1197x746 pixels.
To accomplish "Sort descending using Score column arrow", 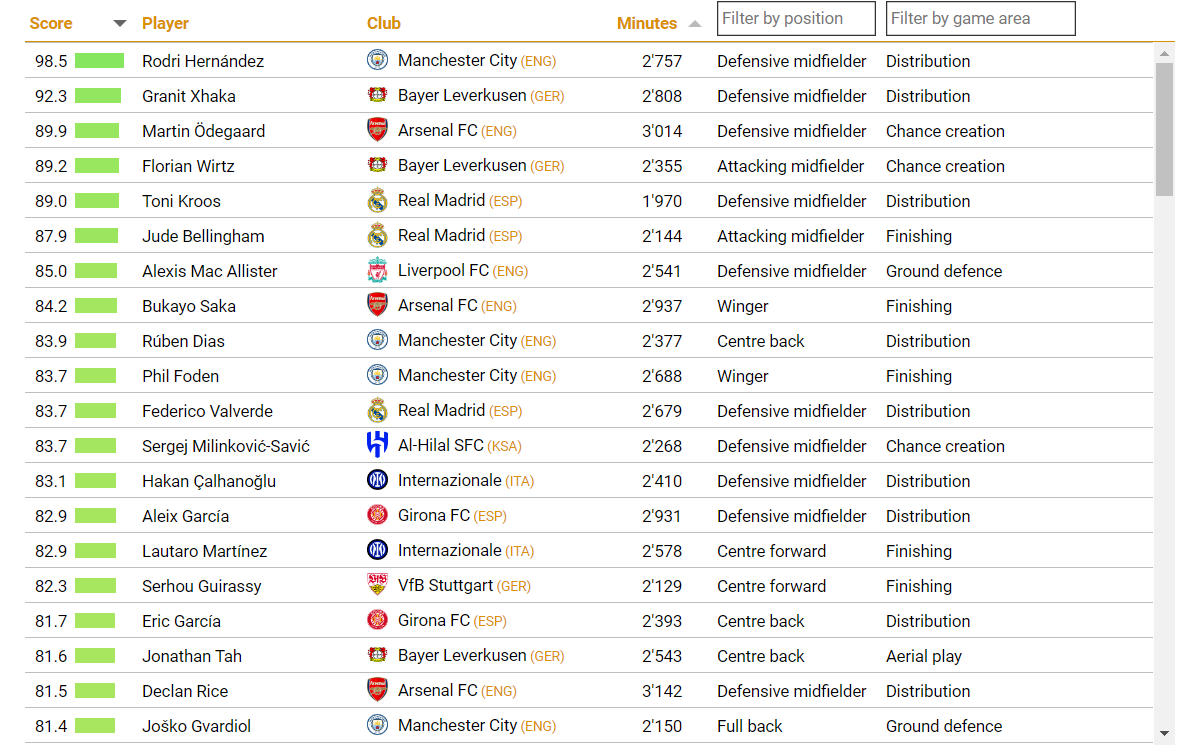I will (120, 24).
